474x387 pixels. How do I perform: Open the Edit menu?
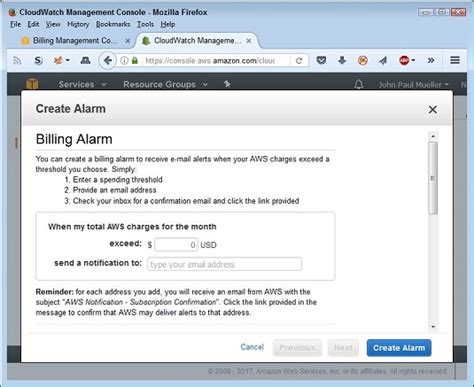[33, 24]
